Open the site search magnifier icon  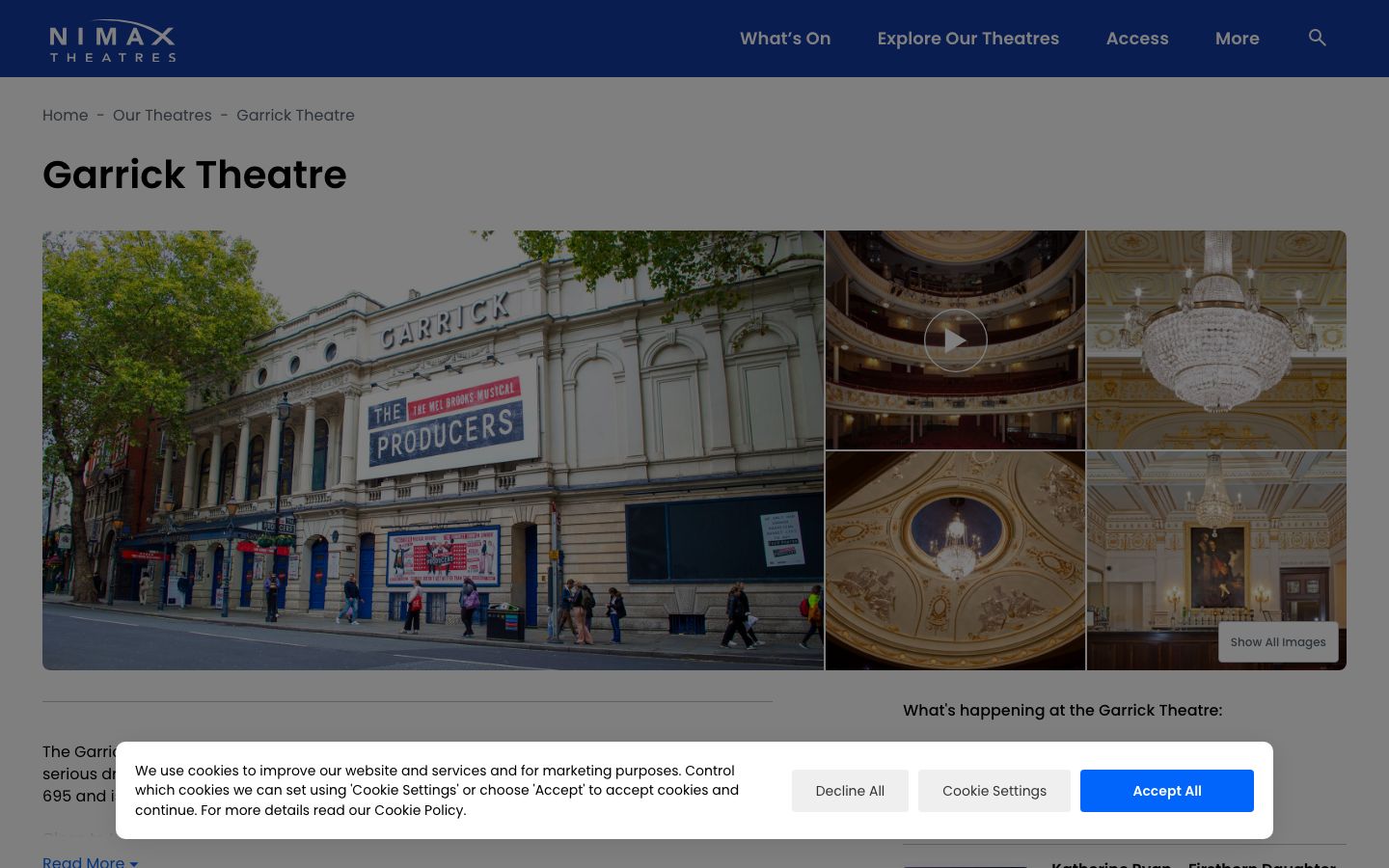click(x=1317, y=38)
